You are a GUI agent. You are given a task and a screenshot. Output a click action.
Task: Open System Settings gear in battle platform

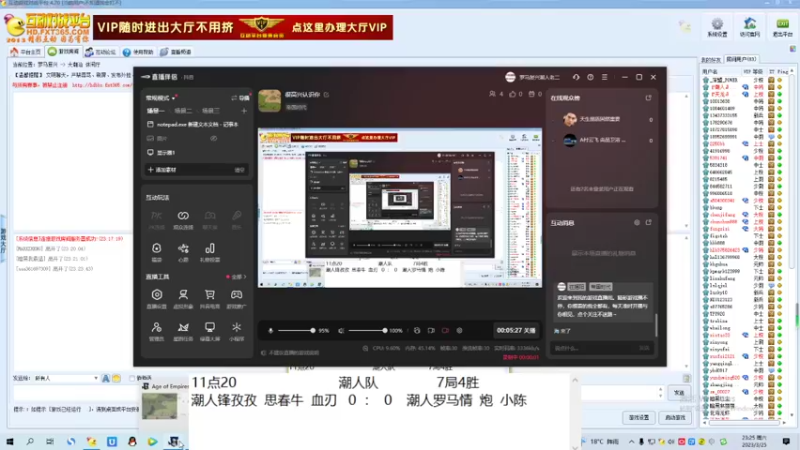(x=717, y=27)
